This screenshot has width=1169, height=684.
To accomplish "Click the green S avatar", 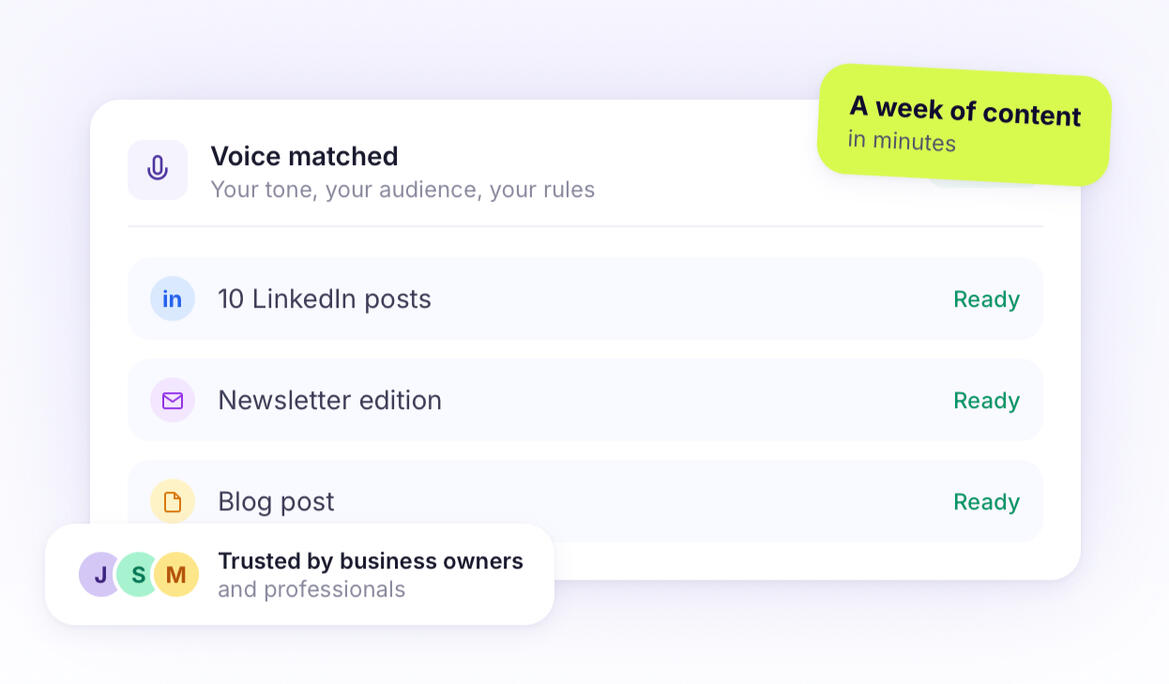I will click(138, 575).
